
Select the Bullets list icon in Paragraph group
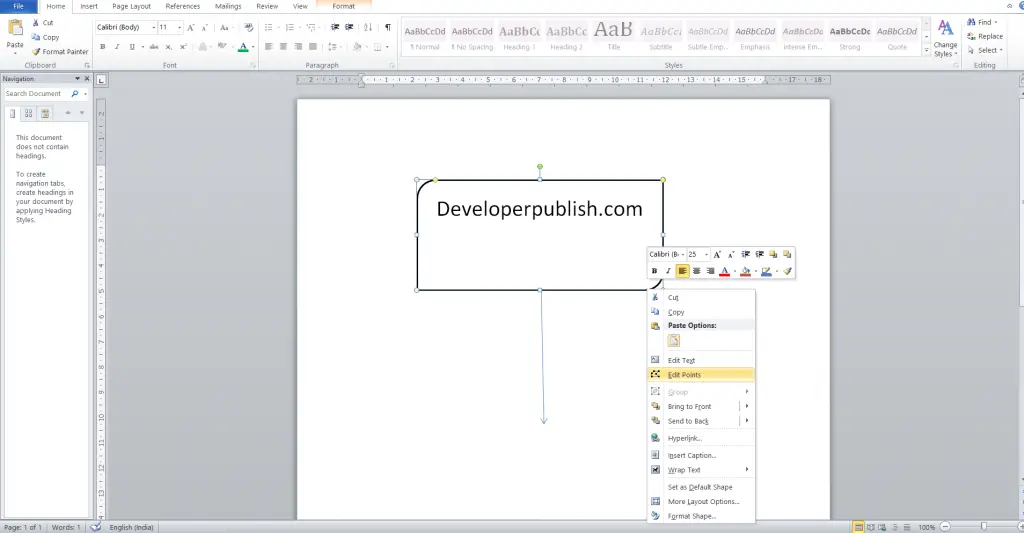click(268, 27)
